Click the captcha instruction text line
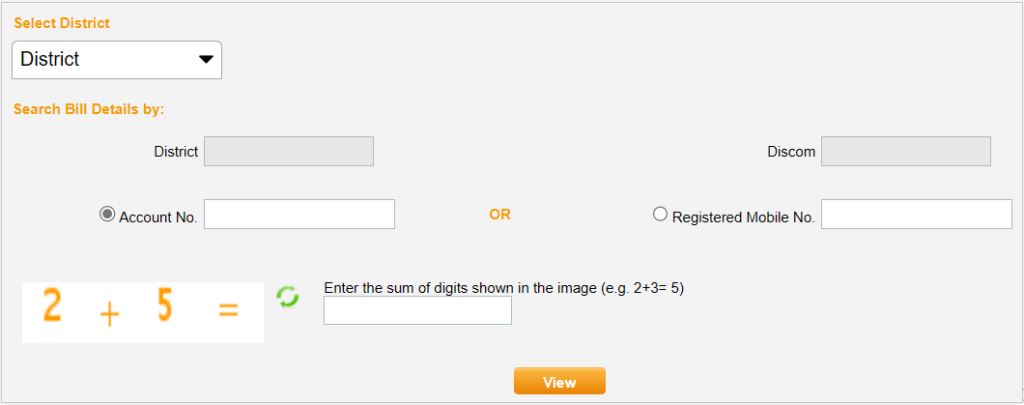Viewport: 1024px width, 405px height. click(x=503, y=287)
